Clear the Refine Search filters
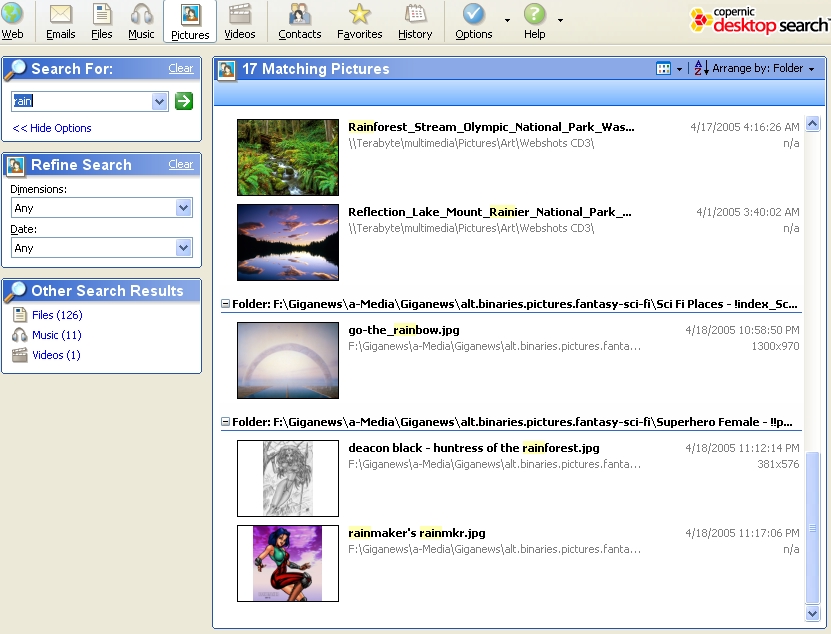The image size is (831, 634). [181, 164]
